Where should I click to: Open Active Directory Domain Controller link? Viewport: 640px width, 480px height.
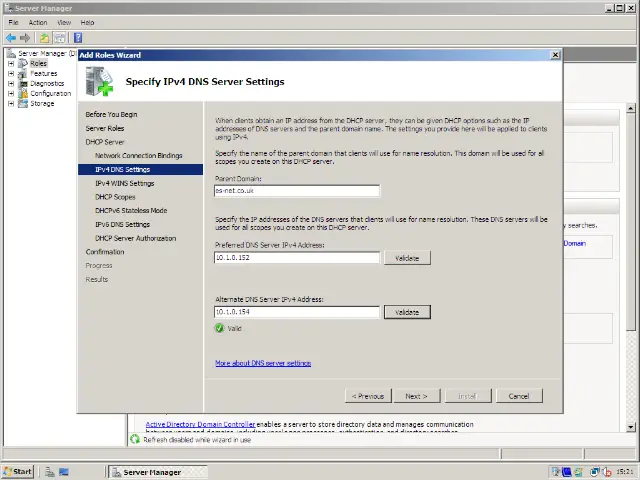click(200, 424)
